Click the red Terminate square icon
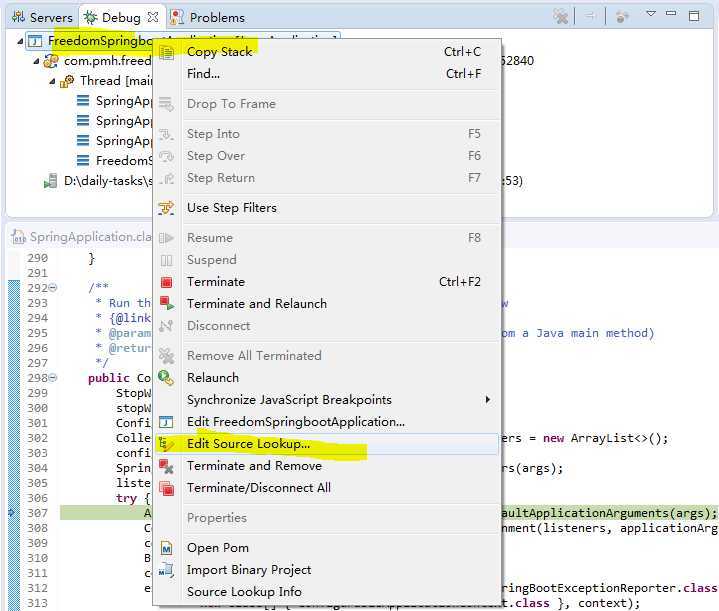This screenshot has height=611, width=719. point(166,282)
